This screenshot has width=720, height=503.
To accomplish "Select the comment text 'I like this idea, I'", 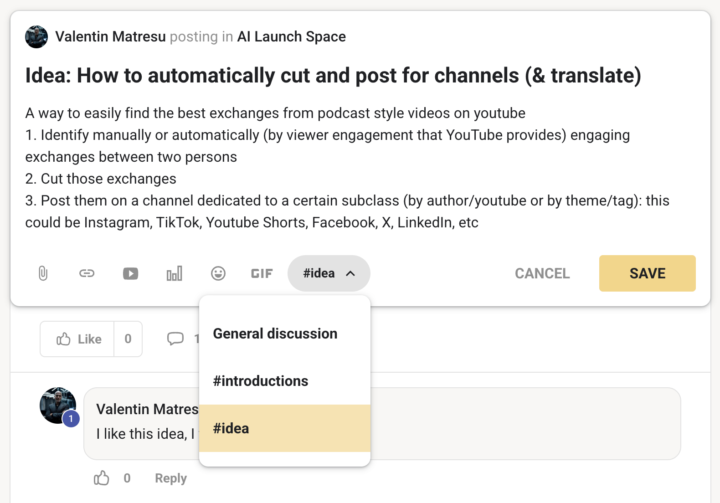I will coord(146,434).
